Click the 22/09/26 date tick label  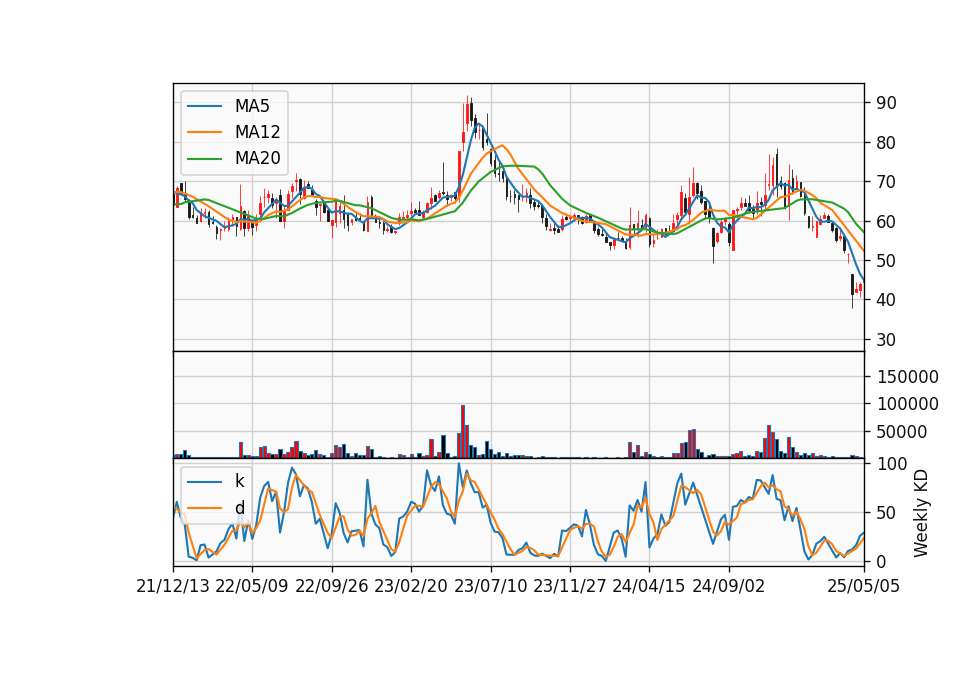[x=332, y=586]
